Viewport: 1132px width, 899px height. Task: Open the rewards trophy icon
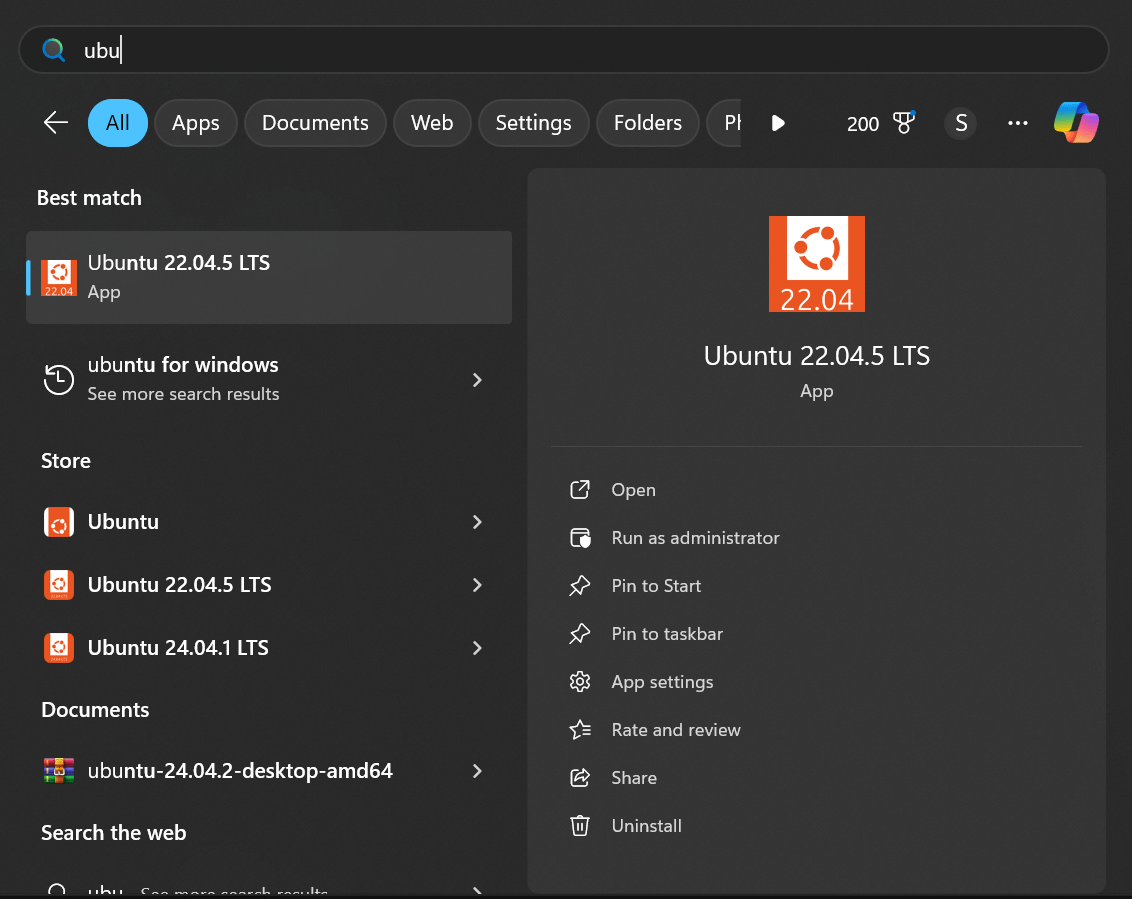click(x=904, y=123)
